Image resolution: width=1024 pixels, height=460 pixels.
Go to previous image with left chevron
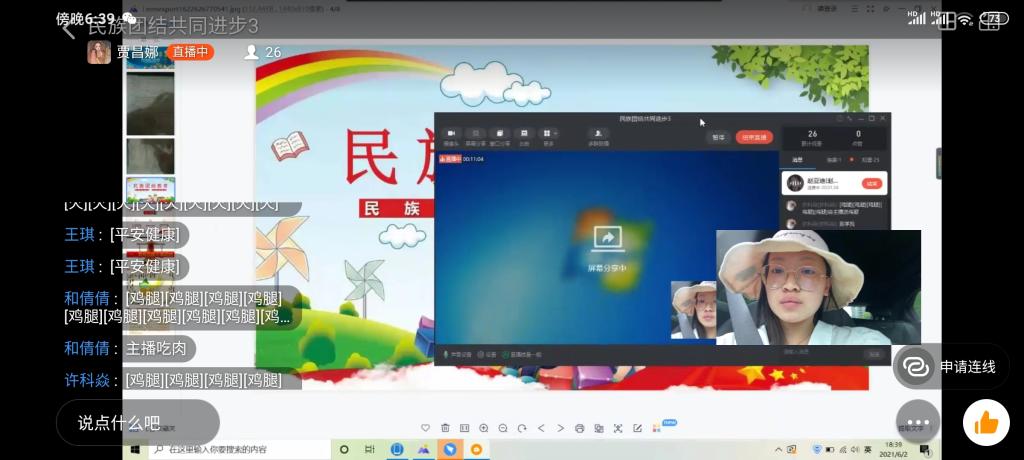[542, 428]
